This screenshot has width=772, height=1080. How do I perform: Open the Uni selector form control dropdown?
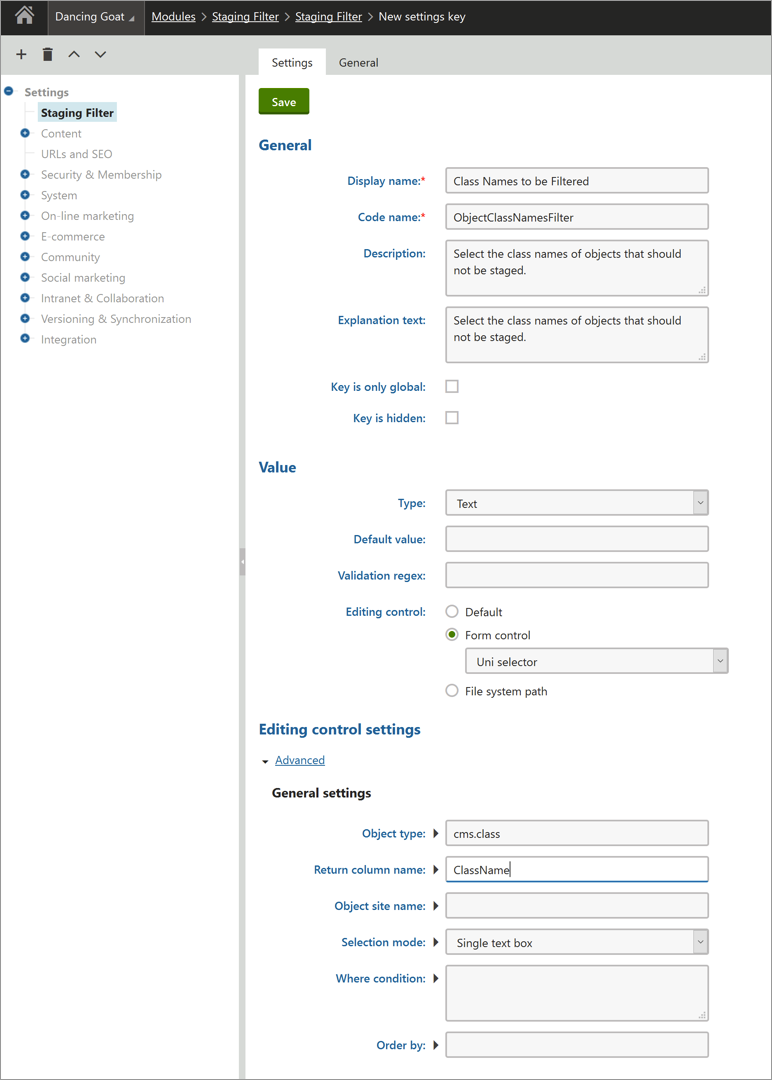596,661
